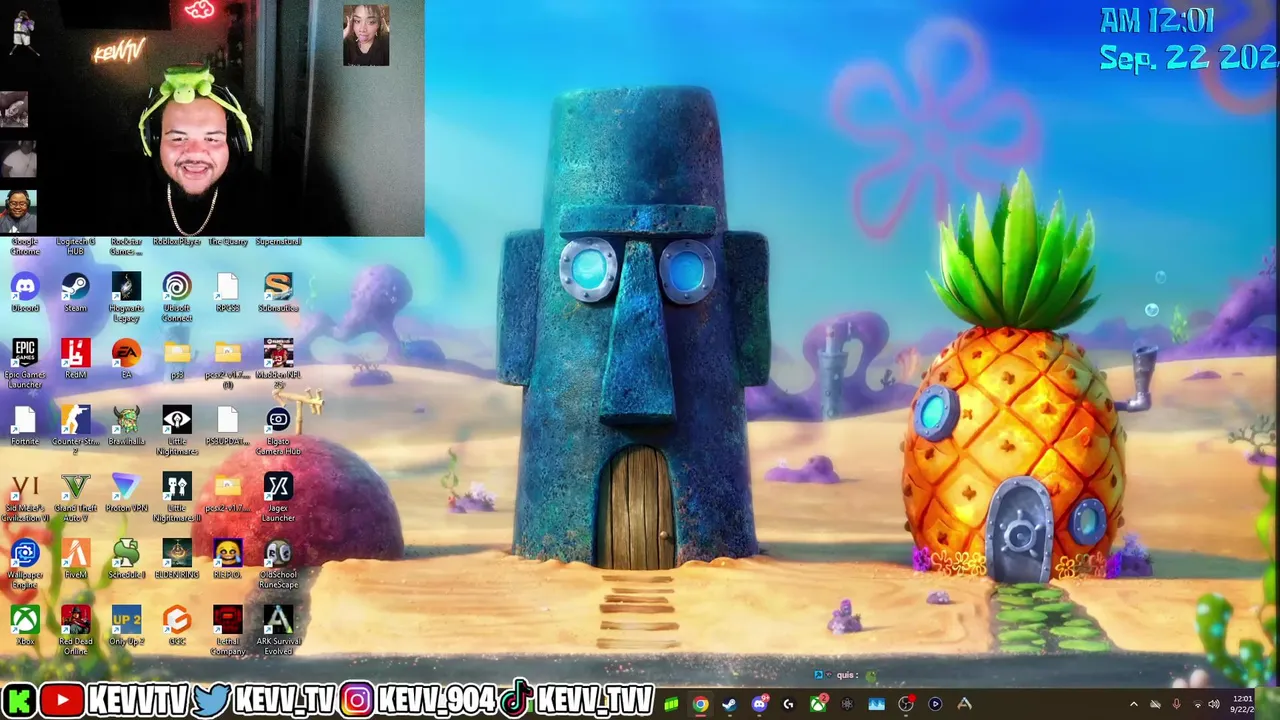Select the RPCS3 file on the desktop
This screenshot has height=720, width=1280.
pyautogui.click(x=227, y=293)
